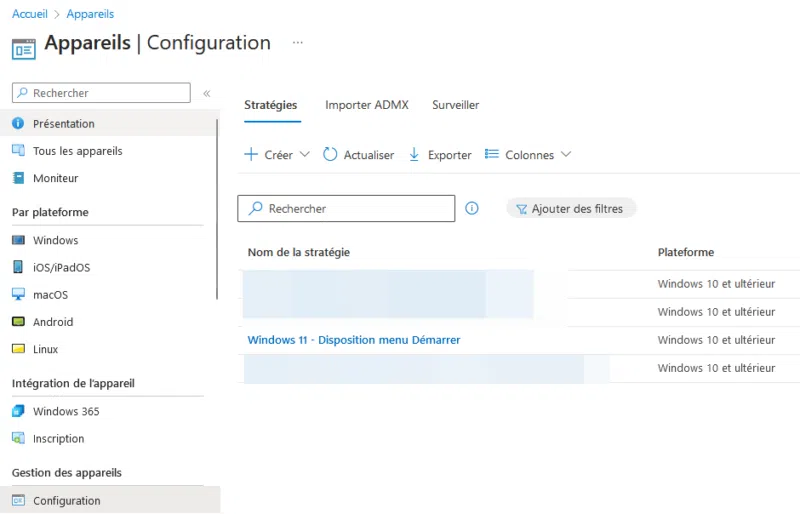
Task: Expand the Colonnes dropdown chevron
Action: coord(566,154)
